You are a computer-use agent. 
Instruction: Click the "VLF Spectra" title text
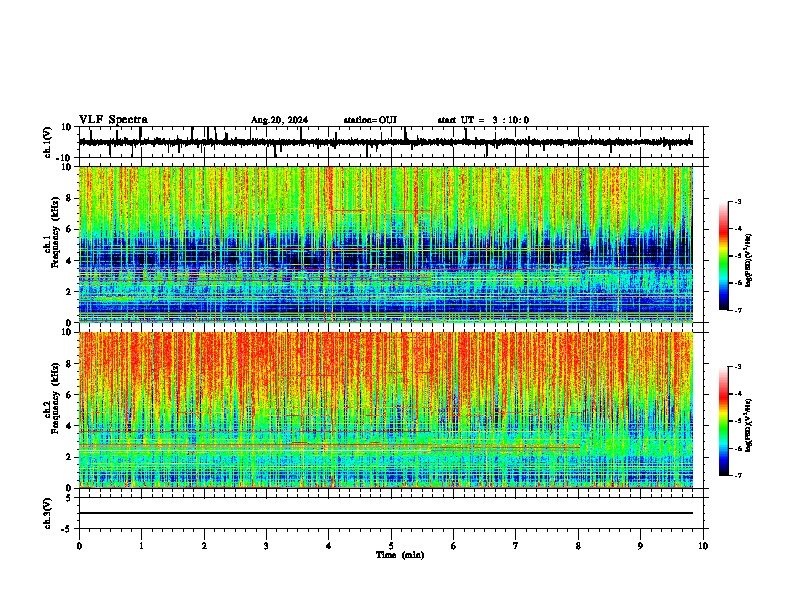tap(113, 120)
